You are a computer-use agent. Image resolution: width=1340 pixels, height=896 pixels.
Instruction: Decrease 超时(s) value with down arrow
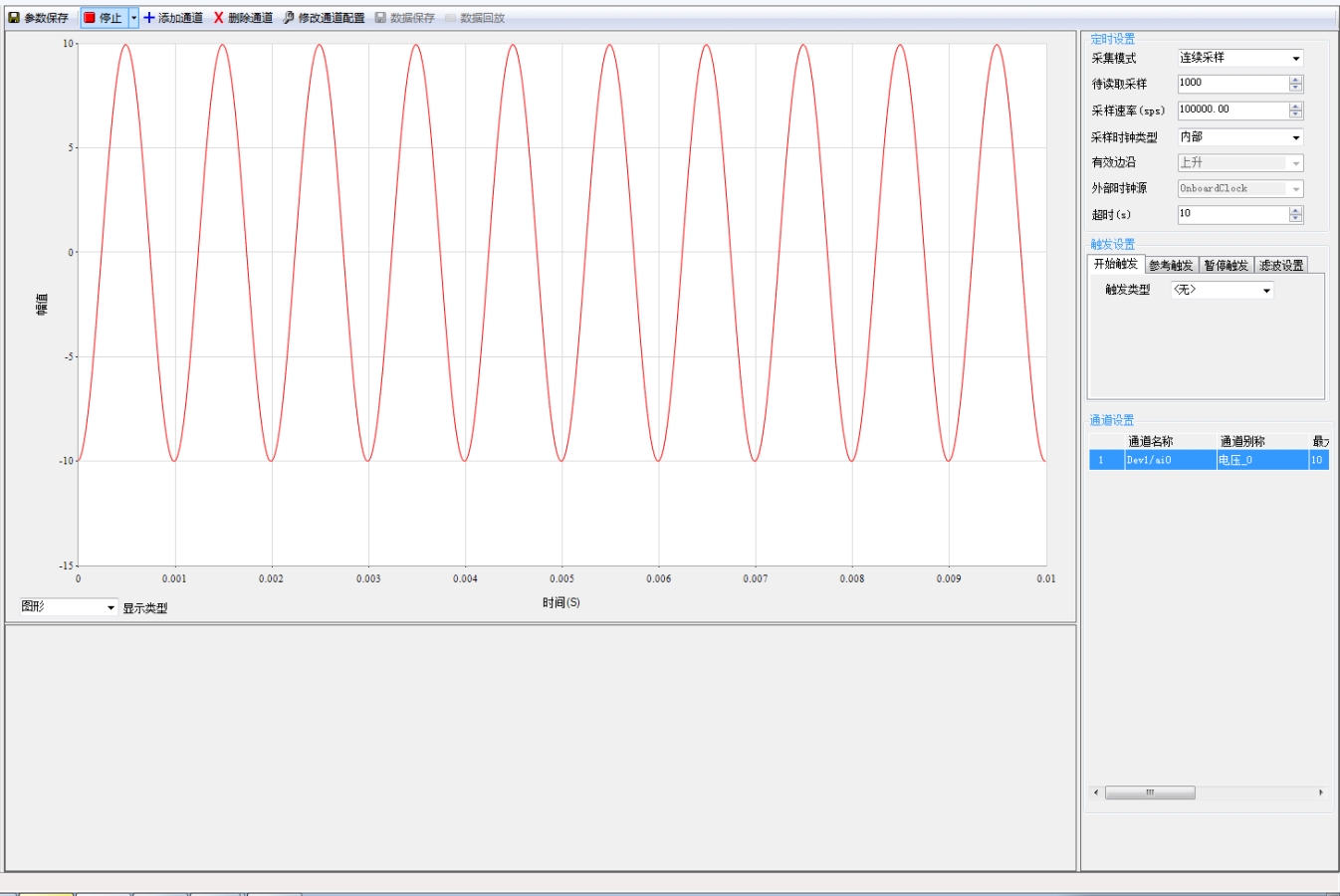pyautogui.click(x=1295, y=219)
